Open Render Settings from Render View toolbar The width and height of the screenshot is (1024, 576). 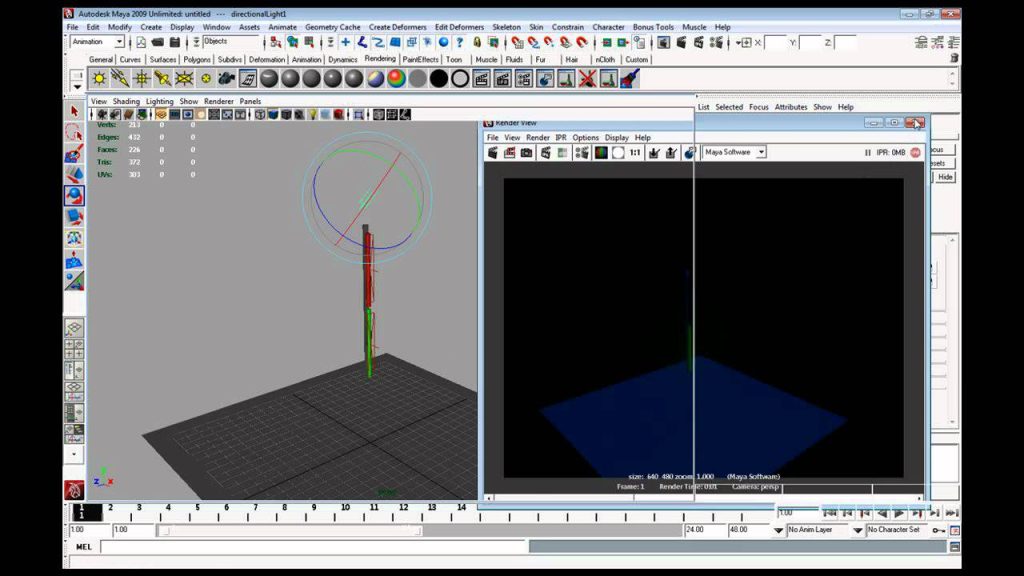pyautogui.click(x=582, y=152)
